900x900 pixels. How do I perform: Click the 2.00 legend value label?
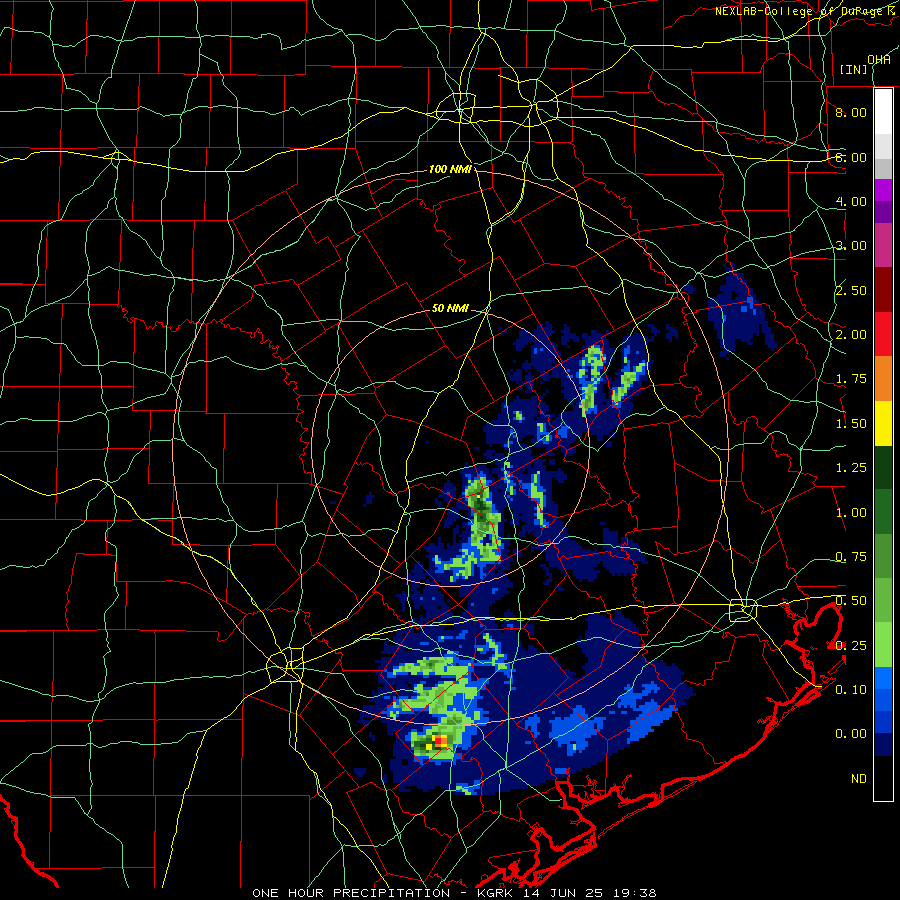pyautogui.click(x=851, y=335)
